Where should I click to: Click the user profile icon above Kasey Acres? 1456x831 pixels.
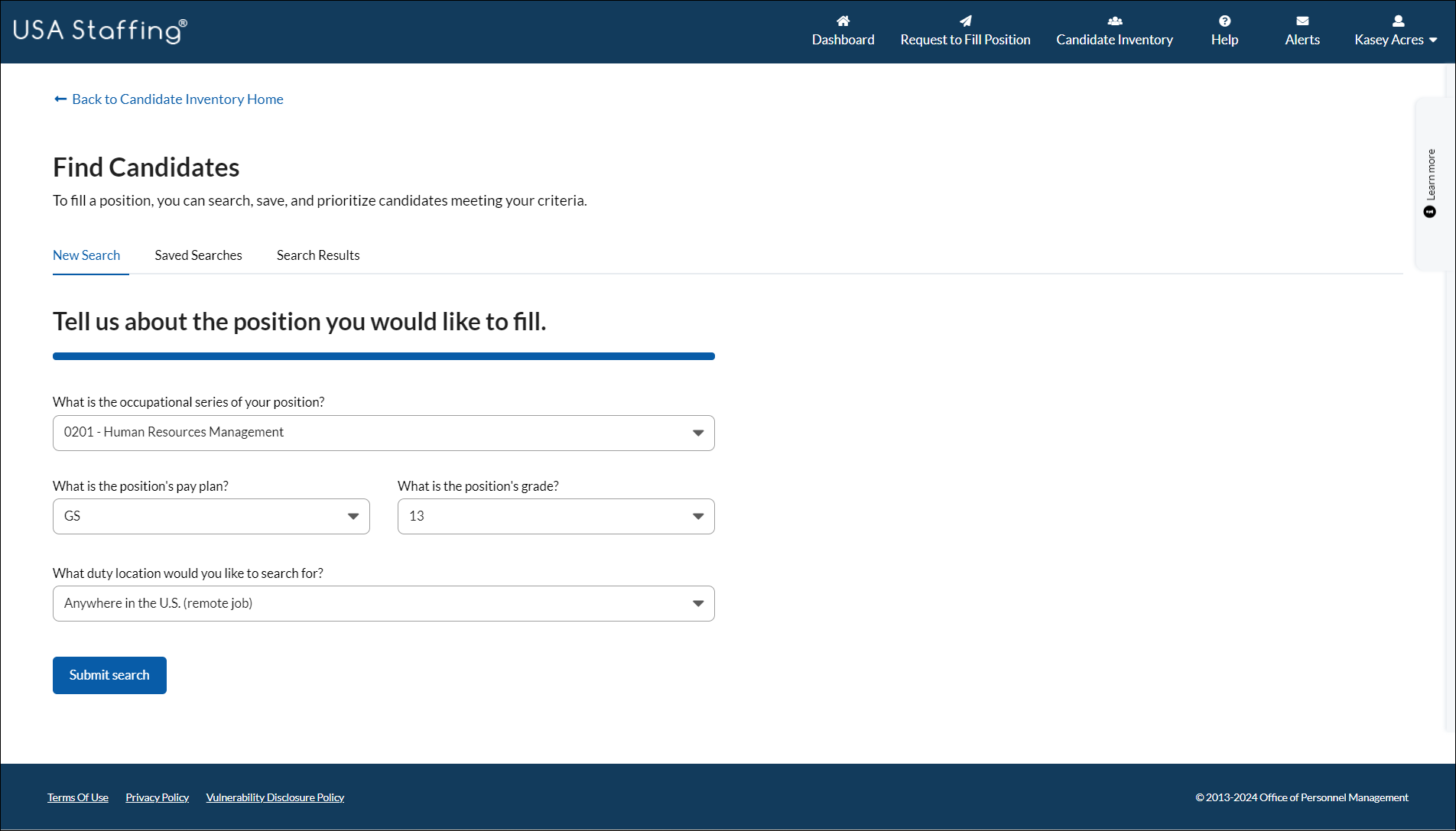click(x=1397, y=21)
